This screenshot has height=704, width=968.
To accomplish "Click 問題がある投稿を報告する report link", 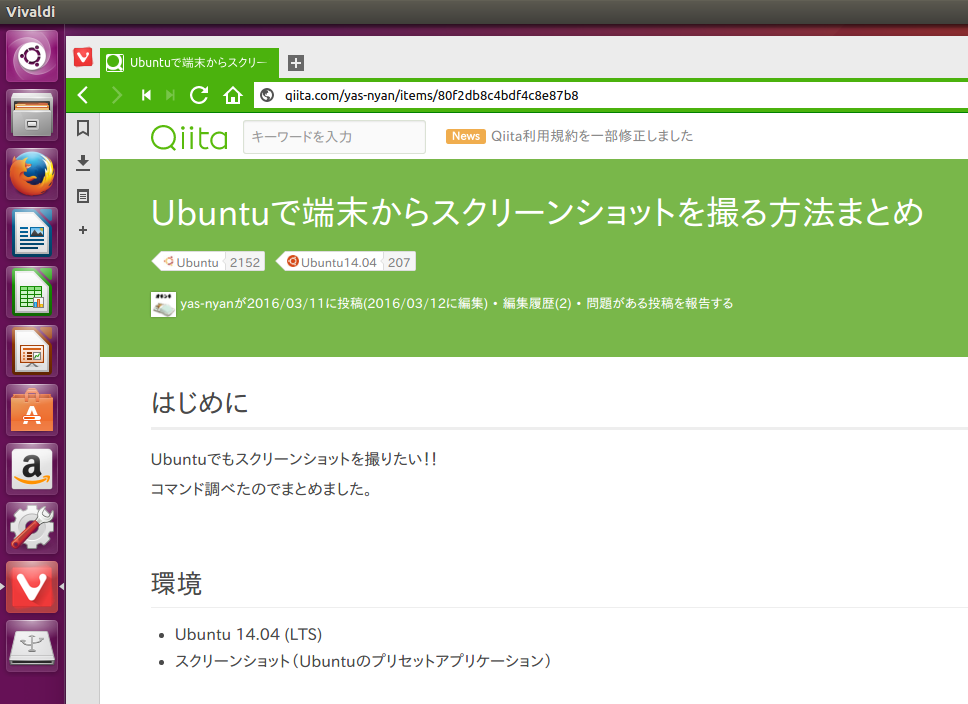I will coord(659,303).
